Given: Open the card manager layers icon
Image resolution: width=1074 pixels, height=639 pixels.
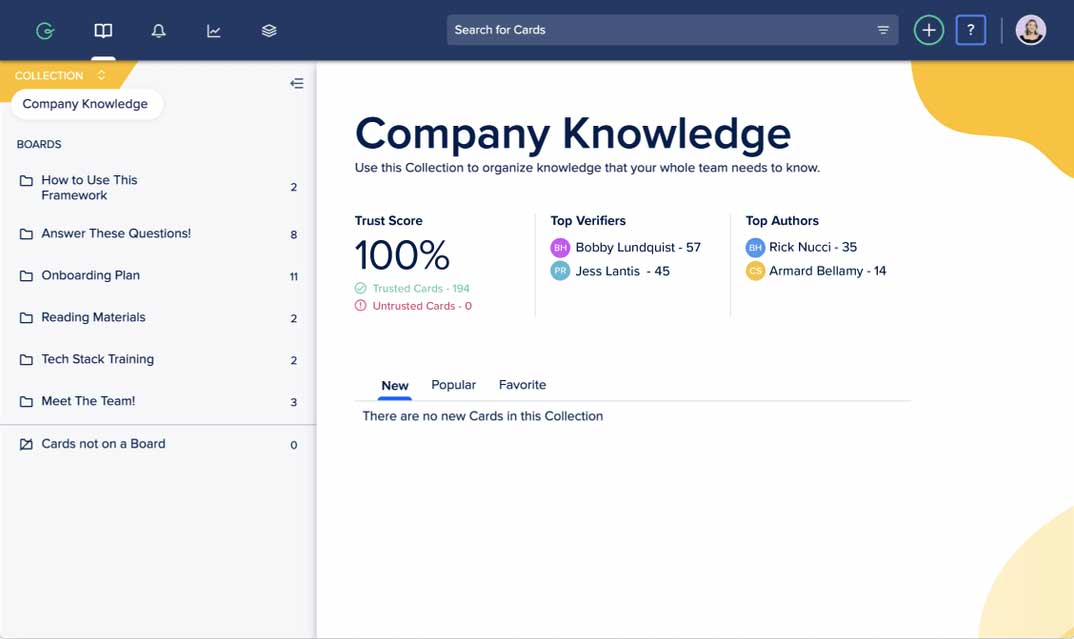Looking at the screenshot, I should click(x=269, y=31).
